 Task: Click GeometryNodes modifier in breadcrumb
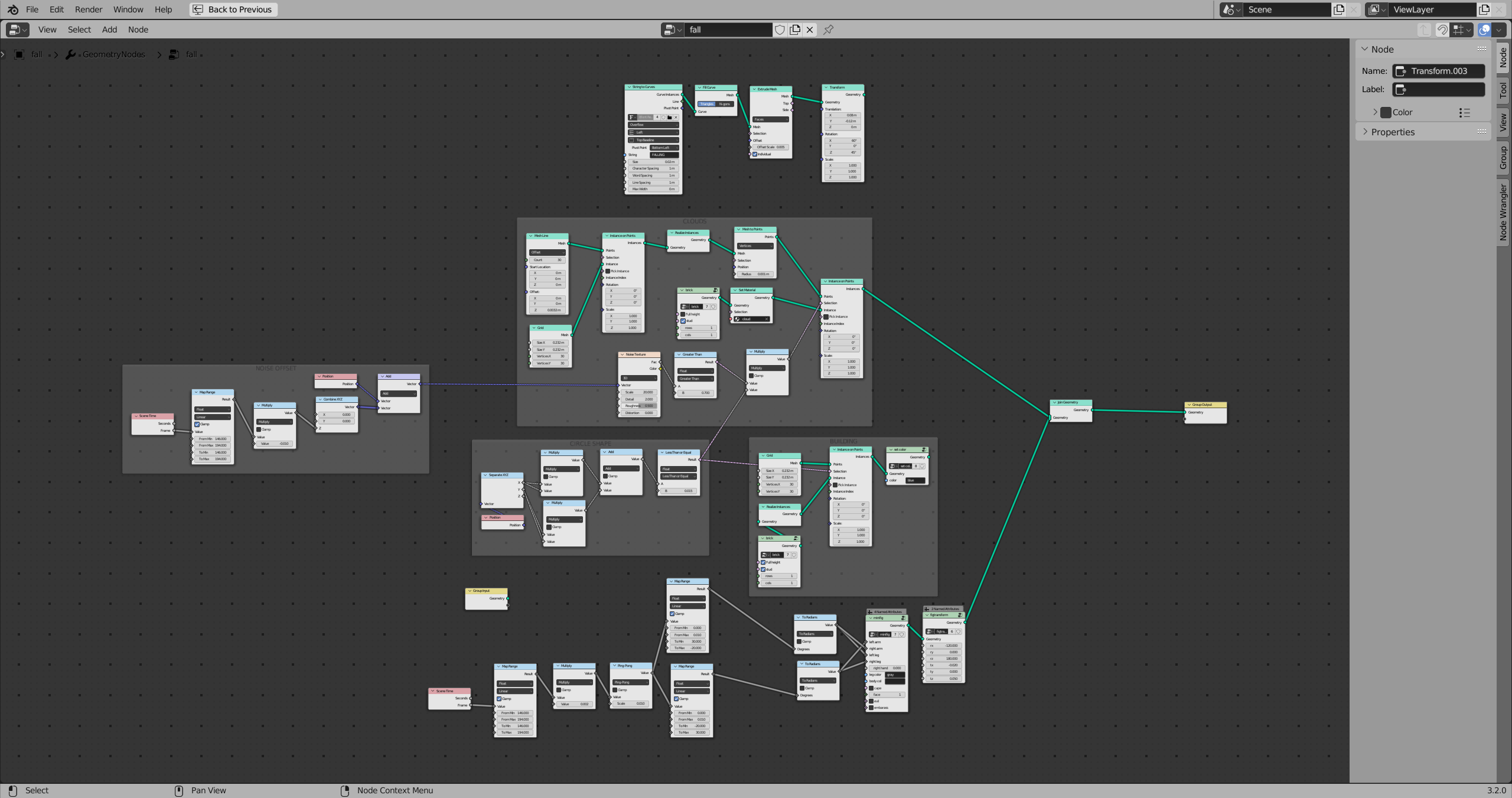click(113, 54)
